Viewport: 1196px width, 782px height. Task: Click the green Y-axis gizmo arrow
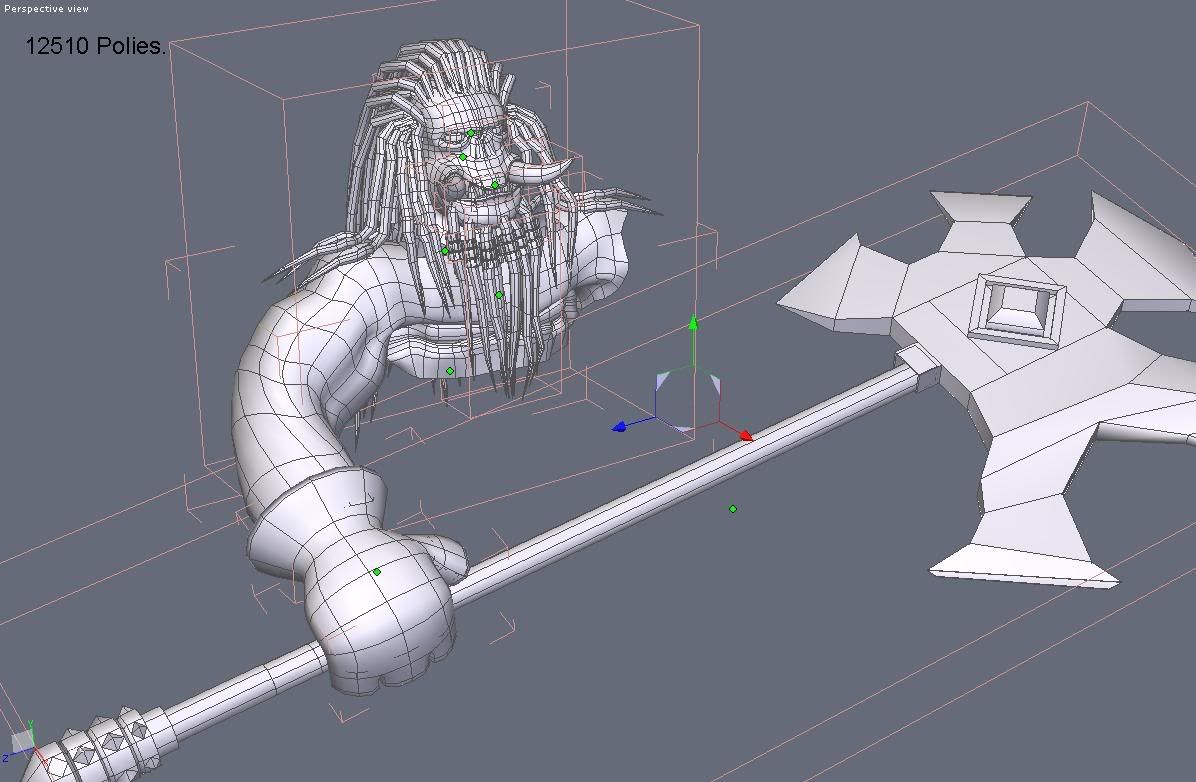693,324
